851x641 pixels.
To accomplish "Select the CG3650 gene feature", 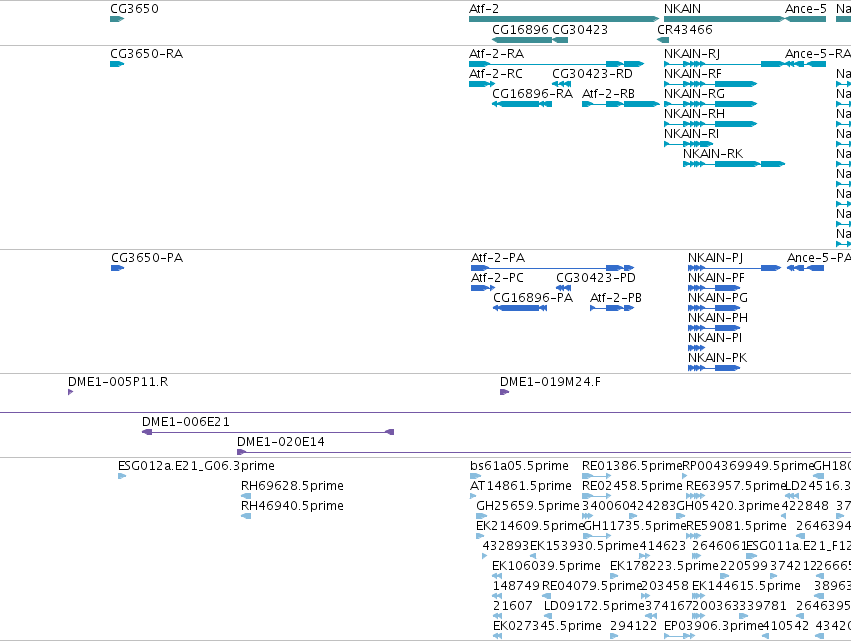I will tap(117, 19).
